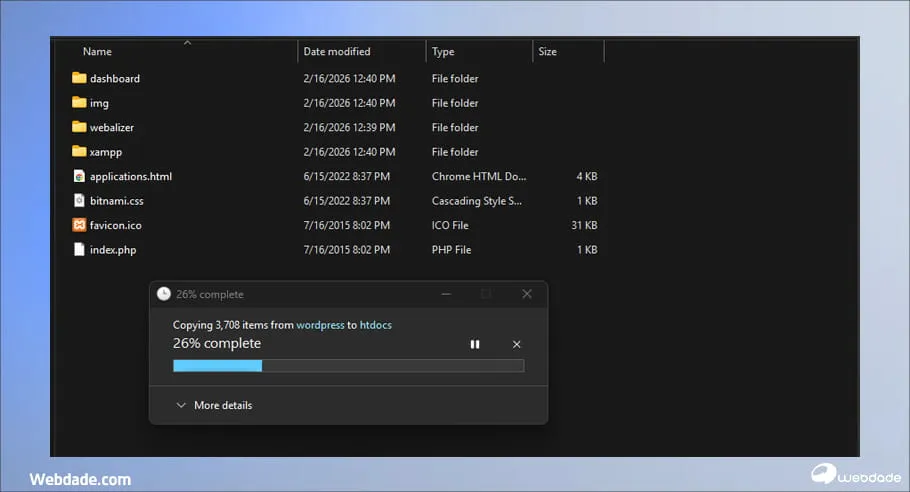910x492 pixels.
Task: Click the index.php file icon
Action: tap(79, 249)
